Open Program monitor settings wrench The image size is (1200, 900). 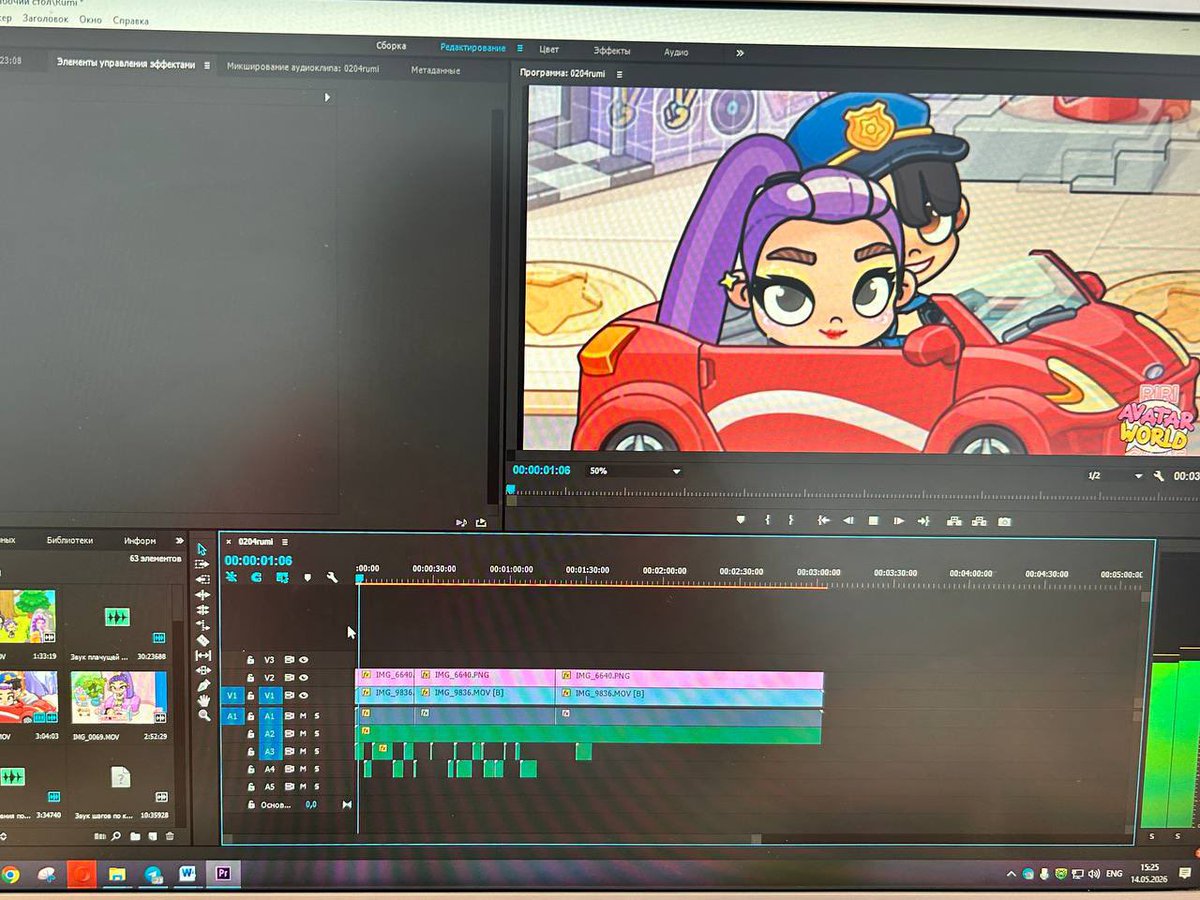1159,476
